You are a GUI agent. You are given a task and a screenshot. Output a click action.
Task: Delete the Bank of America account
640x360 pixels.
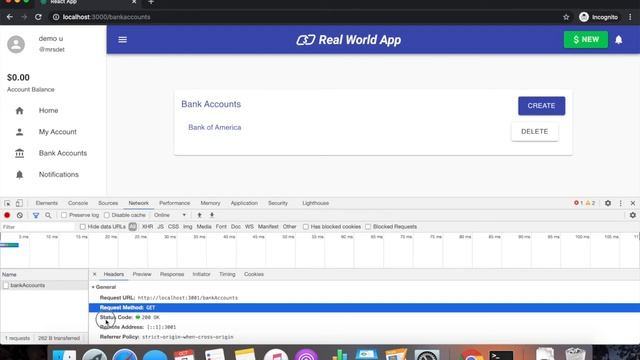tap(535, 131)
